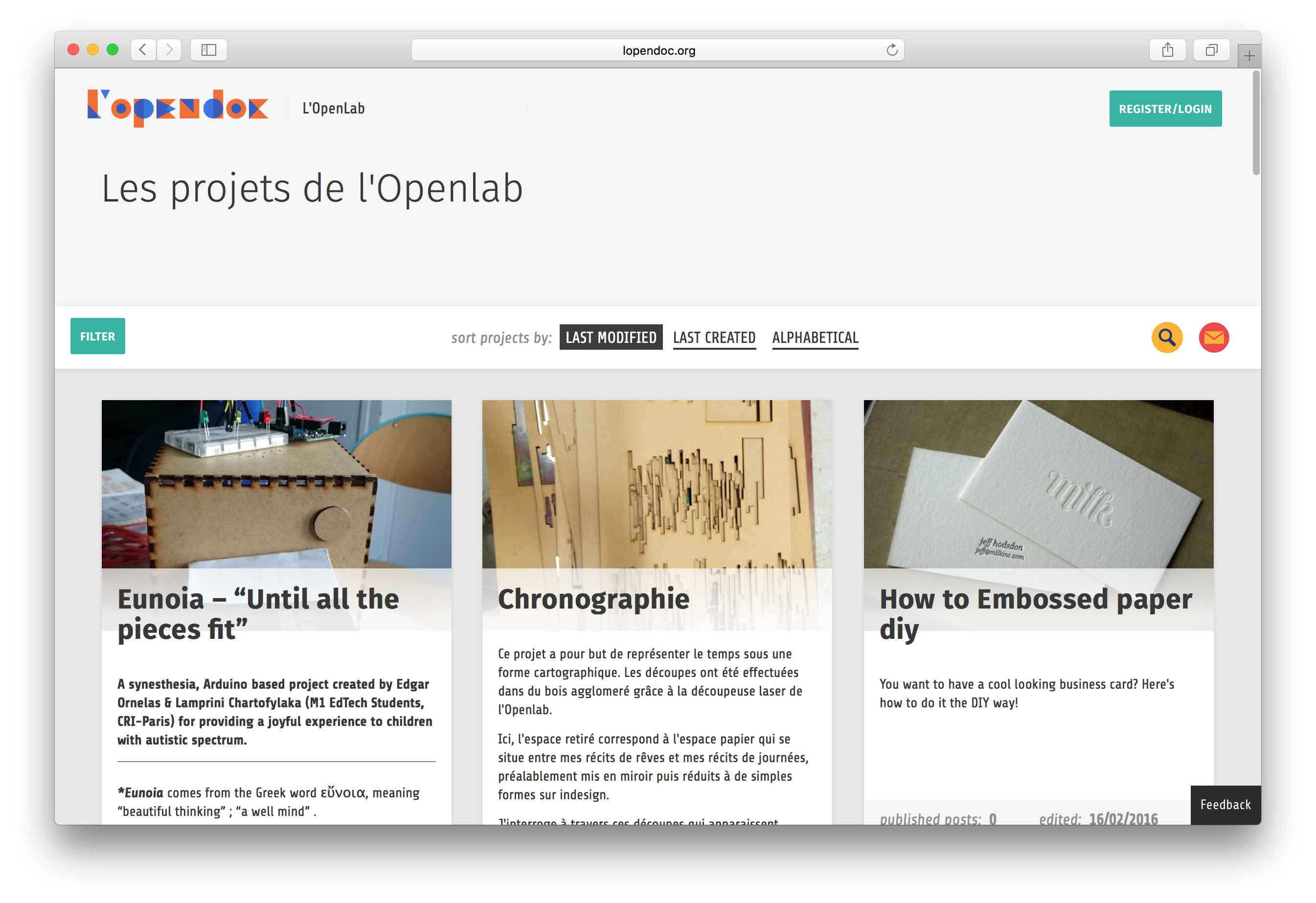Viewport: 1316px width, 903px height.
Task: Click the 'edited: 16/02/2016' text
Action: point(1098,819)
